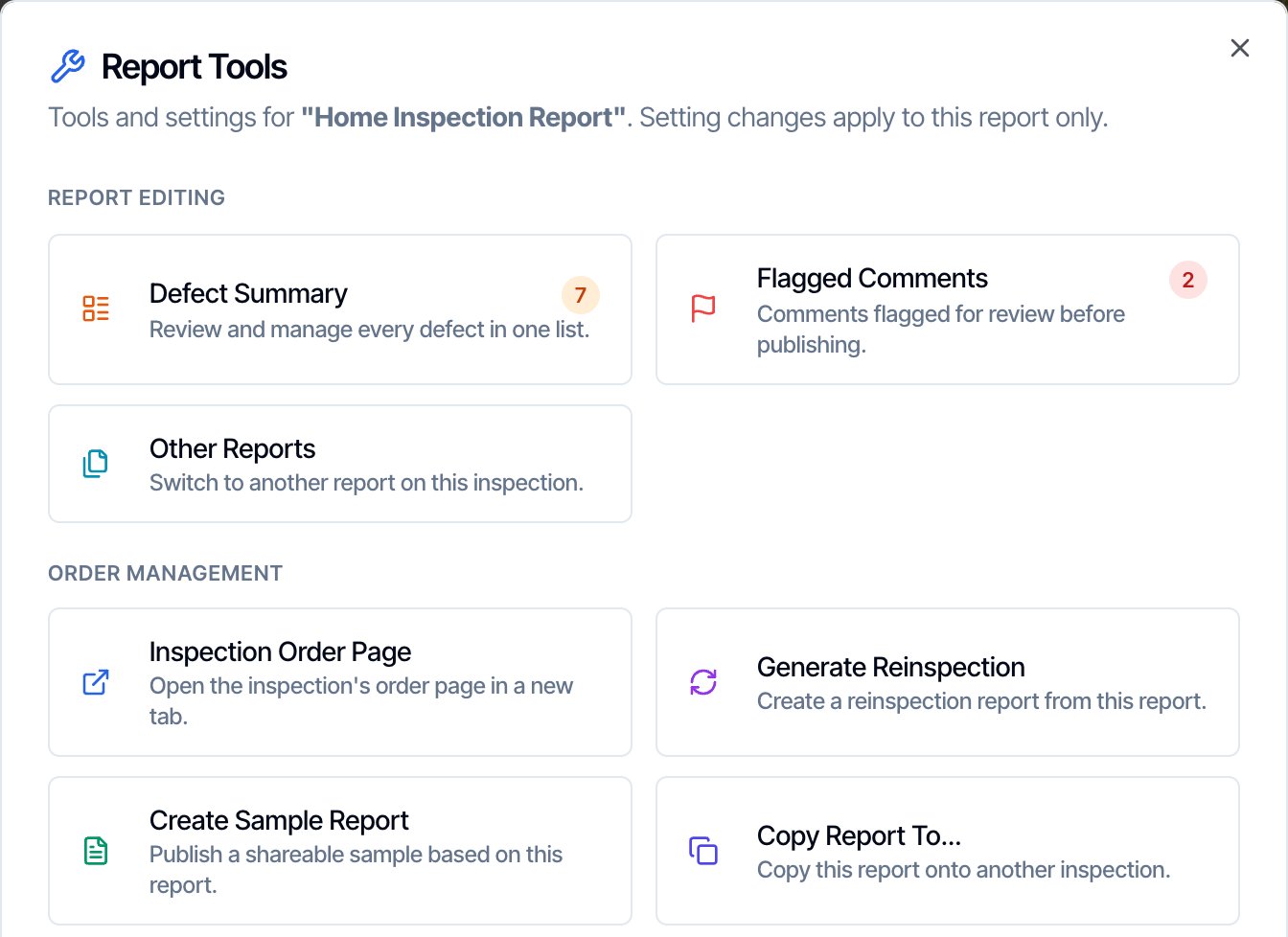Viewport: 1288px width, 937px height.
Task: Click the Generate Reinspection refresh arrows icon
Action: point(703,682)
